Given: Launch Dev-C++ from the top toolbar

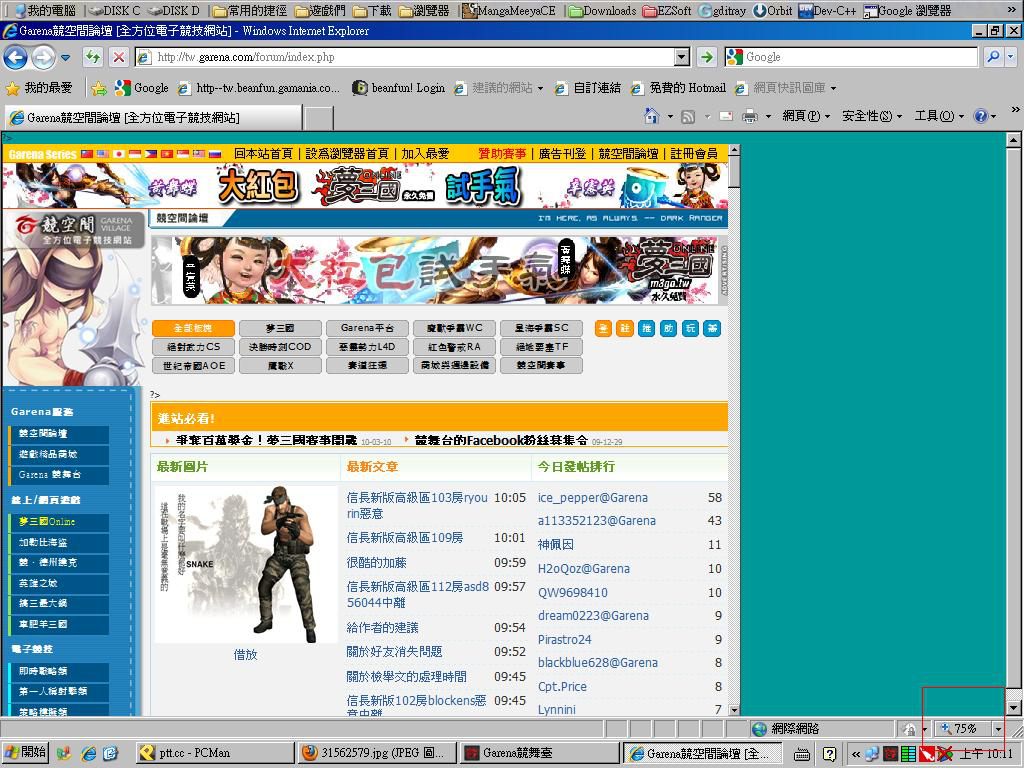Looking at the screenshot, I should (x=827, y=10).
